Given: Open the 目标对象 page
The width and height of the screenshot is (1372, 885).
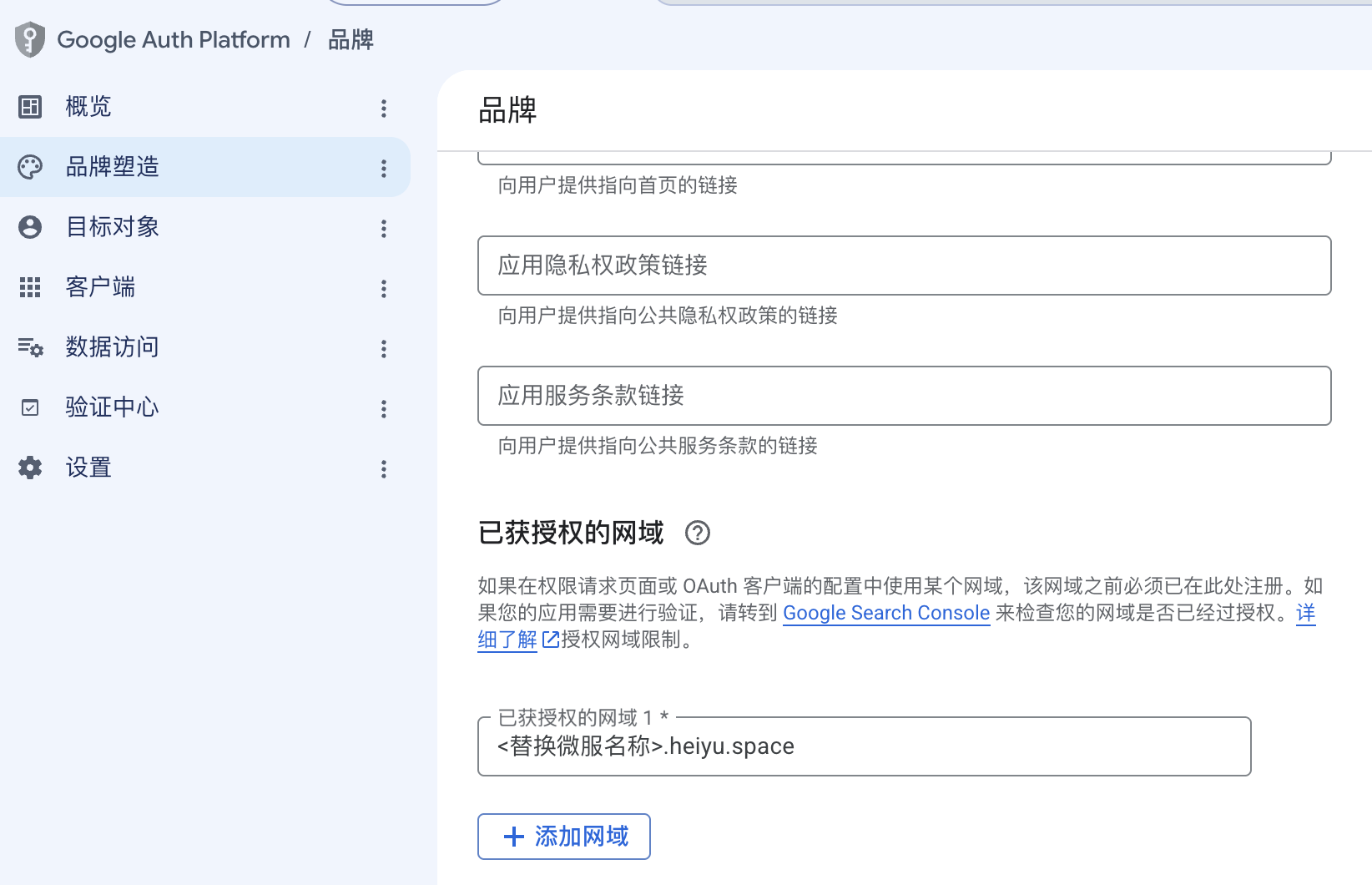Looking at the screenshot, I should (x=205, y=227).
